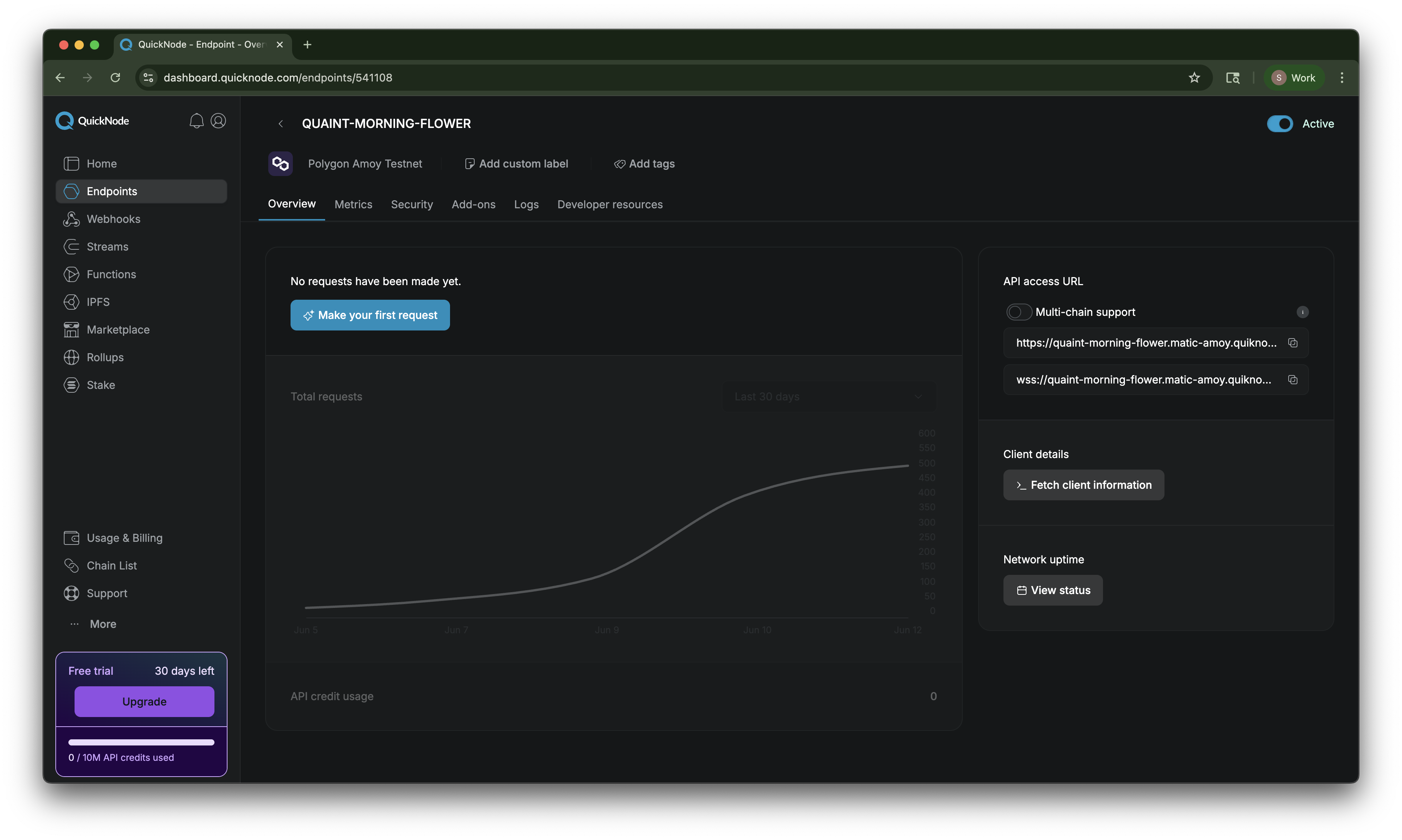Collapse back with the endpoint back arrow
Screen dimensions: 1402x840
(x=280, y=123)
